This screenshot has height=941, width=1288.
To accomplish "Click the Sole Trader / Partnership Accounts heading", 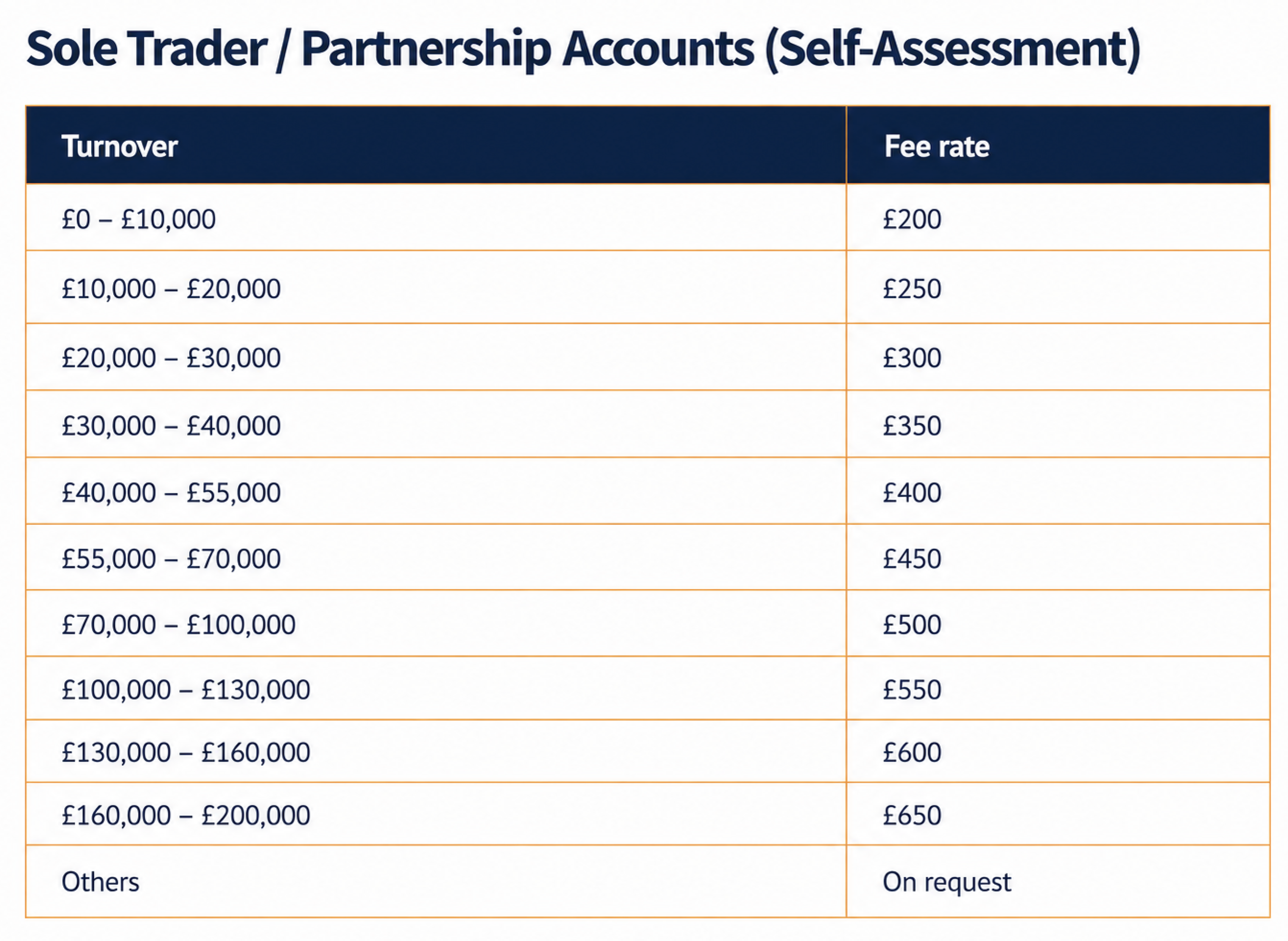I will point(583,49).
